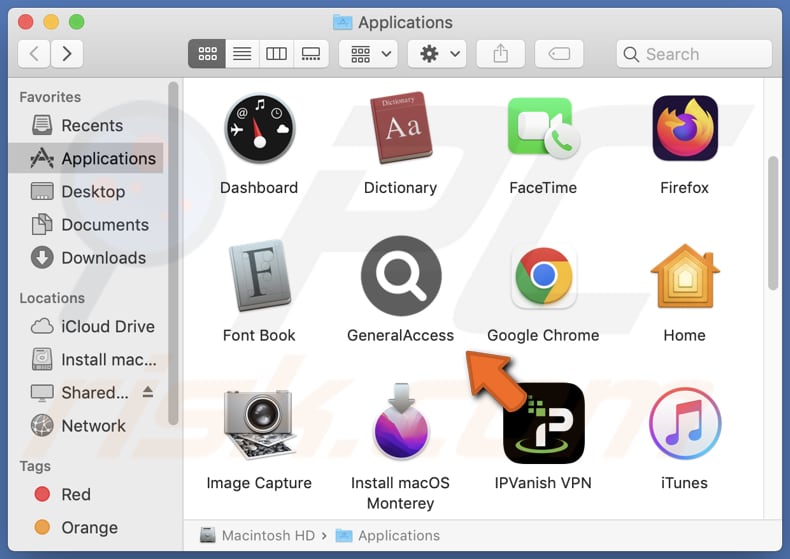Viewport: 790px width, 559px height.
Task: Open Desktop in the sidebar
Action: 86,191
